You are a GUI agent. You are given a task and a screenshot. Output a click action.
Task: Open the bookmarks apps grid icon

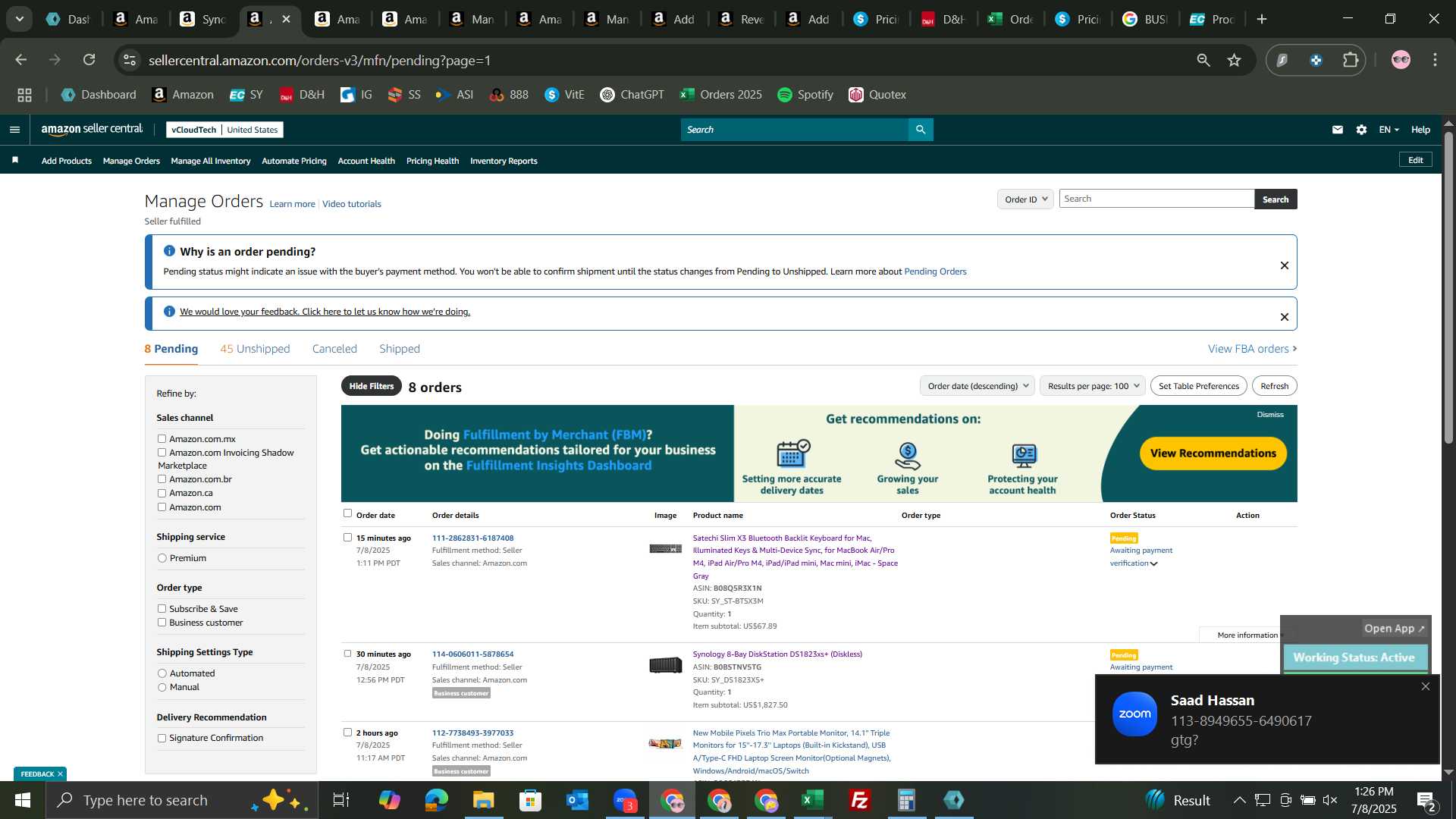coord(24,95)
